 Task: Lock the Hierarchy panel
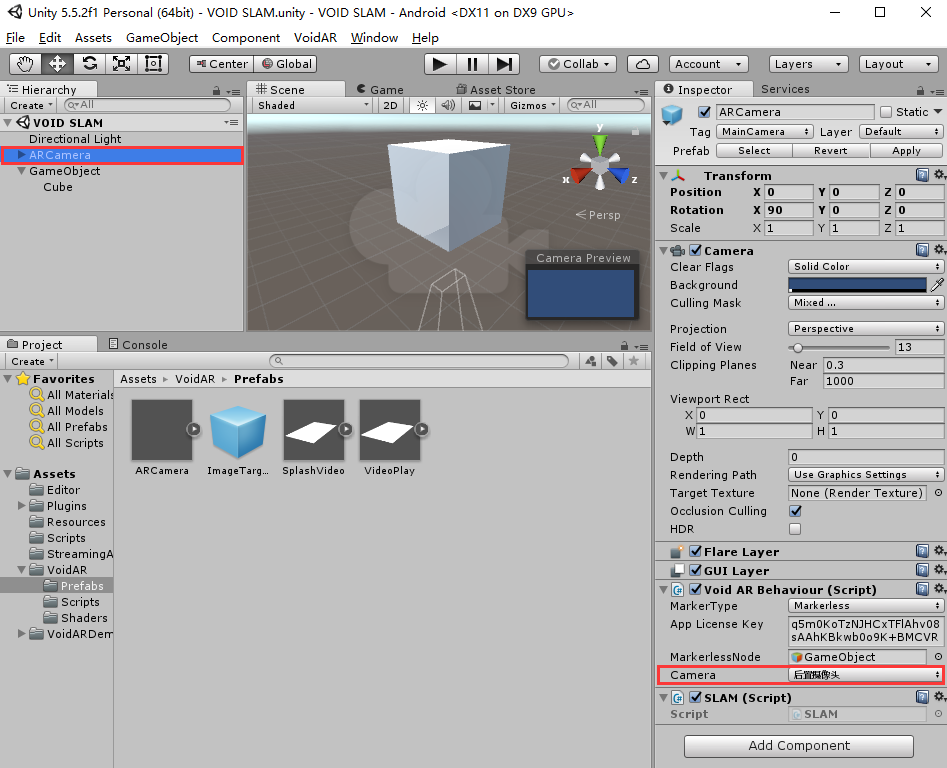216,91
